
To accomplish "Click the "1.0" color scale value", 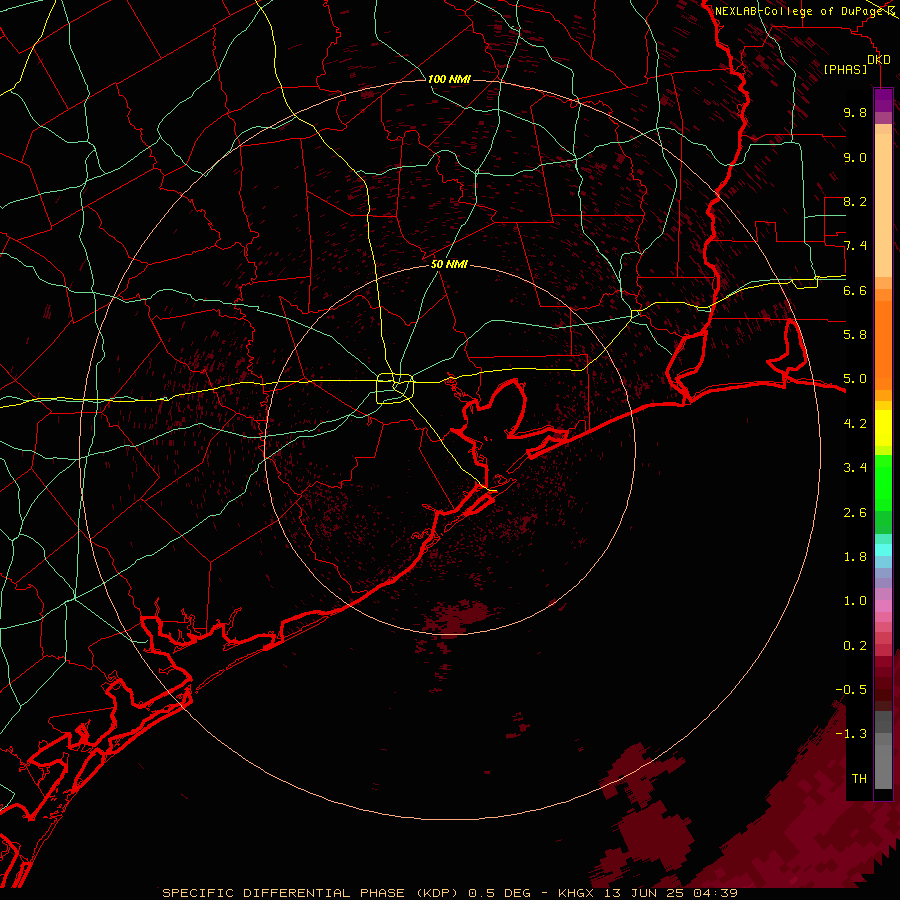I will pos(855,601).
